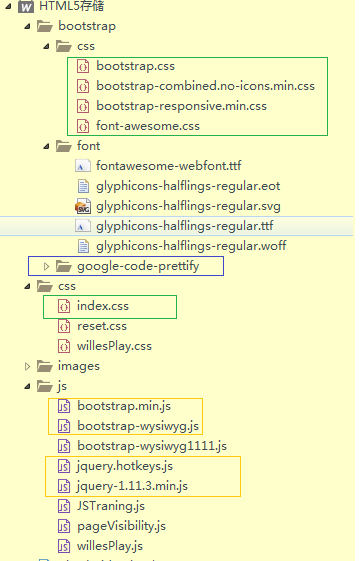Open bootstrap-combined.no-icons.min.css file name
This screenshot has width=360, height=561.
206,86
